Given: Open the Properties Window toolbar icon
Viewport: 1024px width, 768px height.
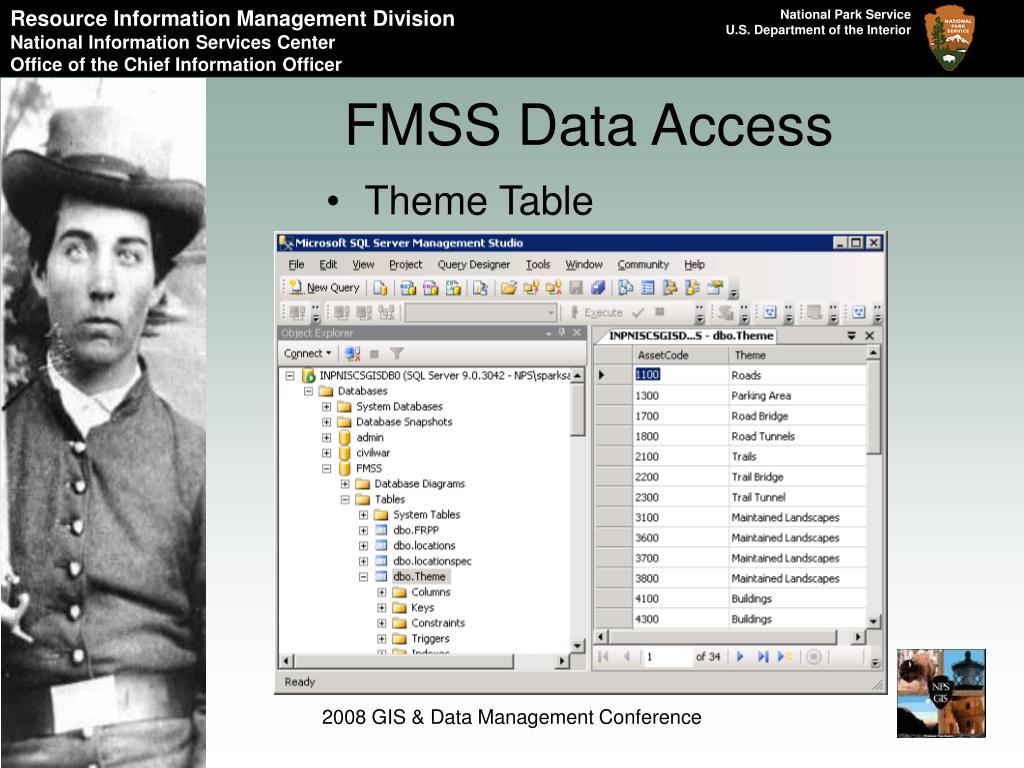Looking at the screenshot, I should (x=715, y=288).
